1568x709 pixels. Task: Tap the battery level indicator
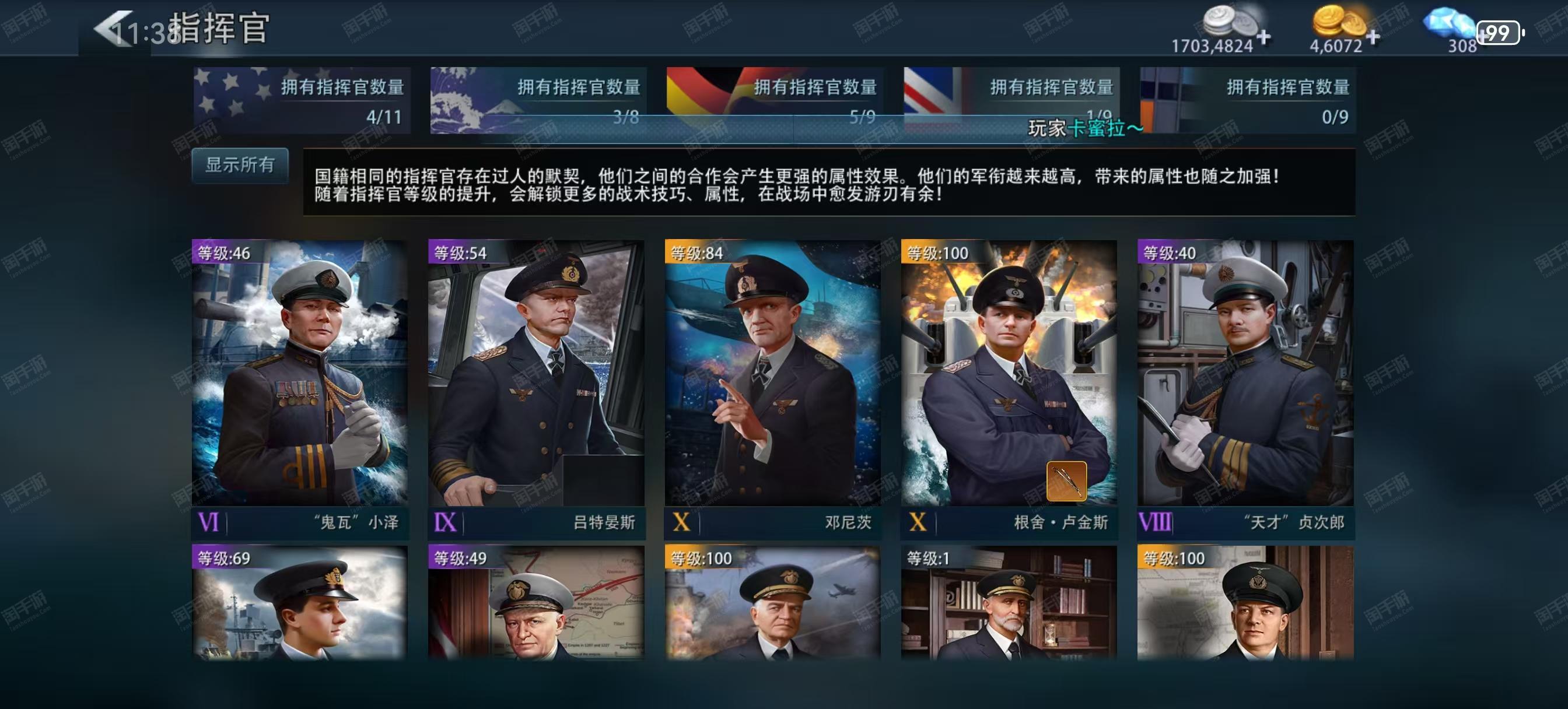(x=1500, y=32)
